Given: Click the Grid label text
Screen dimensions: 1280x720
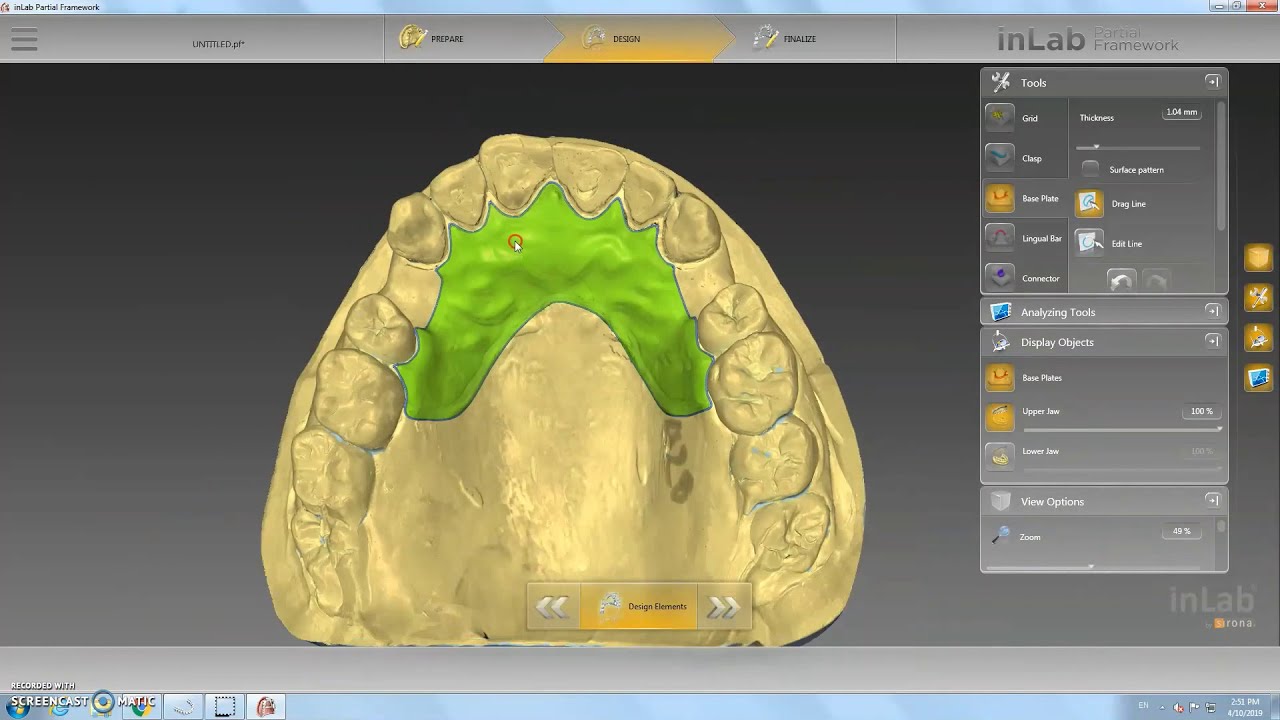Looking at the screenshot, I should coord(1030,119).
